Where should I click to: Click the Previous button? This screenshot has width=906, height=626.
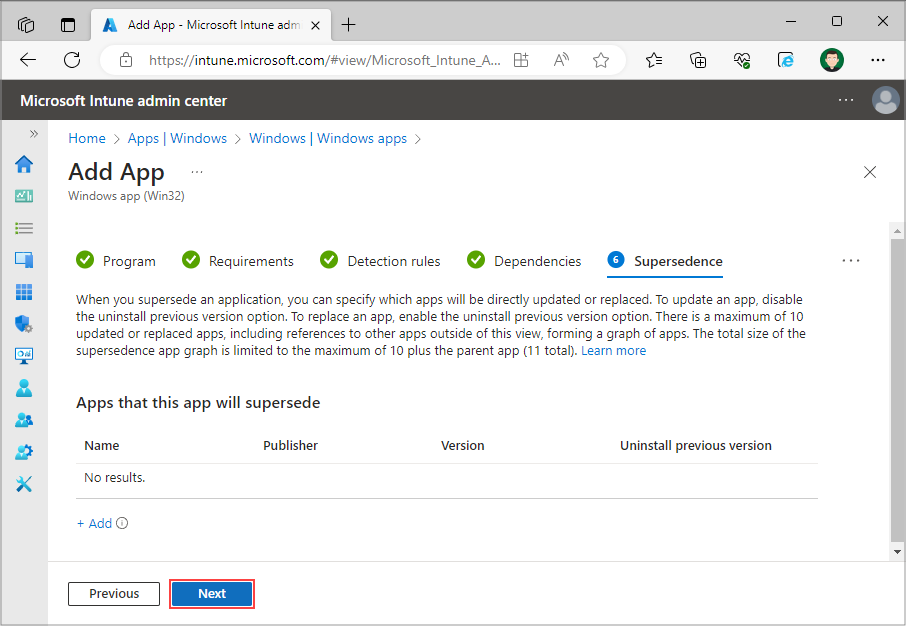point(114,594)
